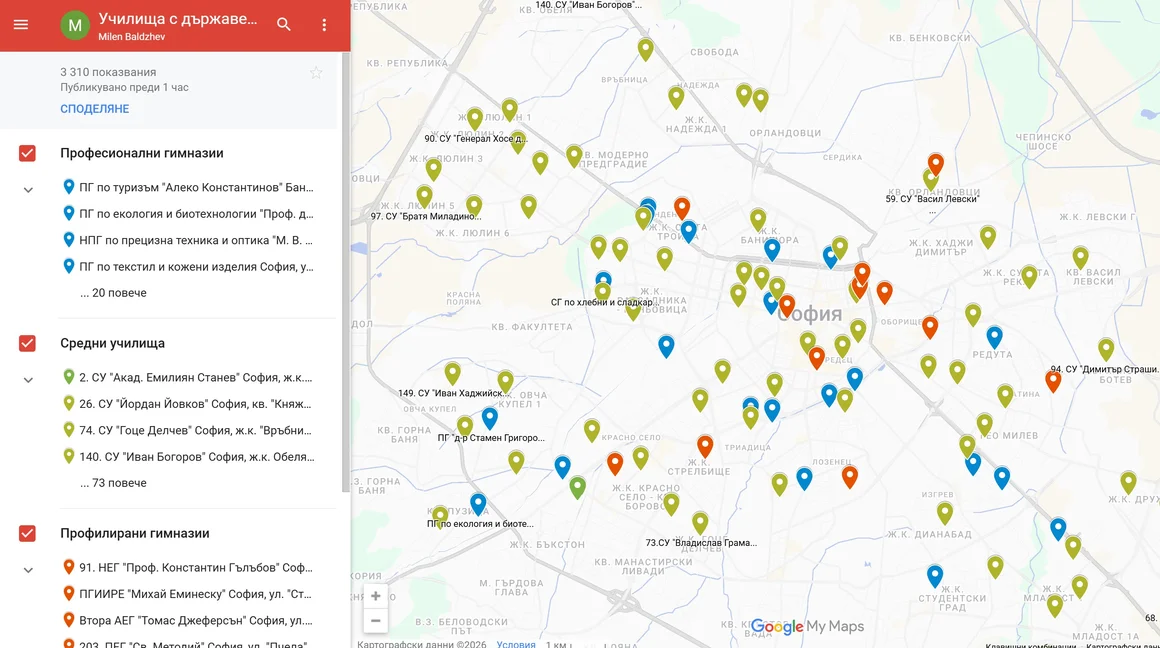Viewport: 1160px width, 648px height.
Task: Click the 94. СУ "Димитър Страши..." orange pin
Action: click(x=1053, y=381)
